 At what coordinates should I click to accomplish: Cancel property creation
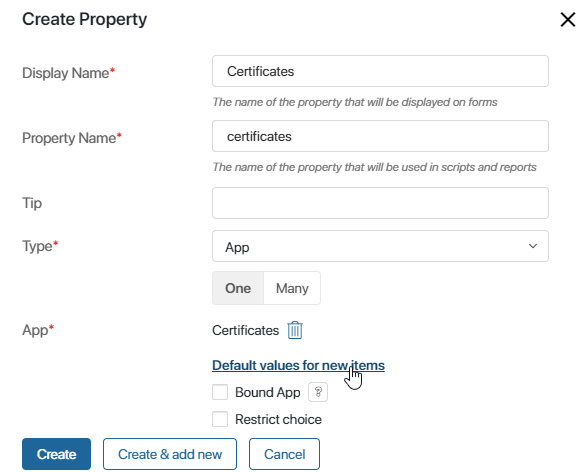click(x=284, y=454)
